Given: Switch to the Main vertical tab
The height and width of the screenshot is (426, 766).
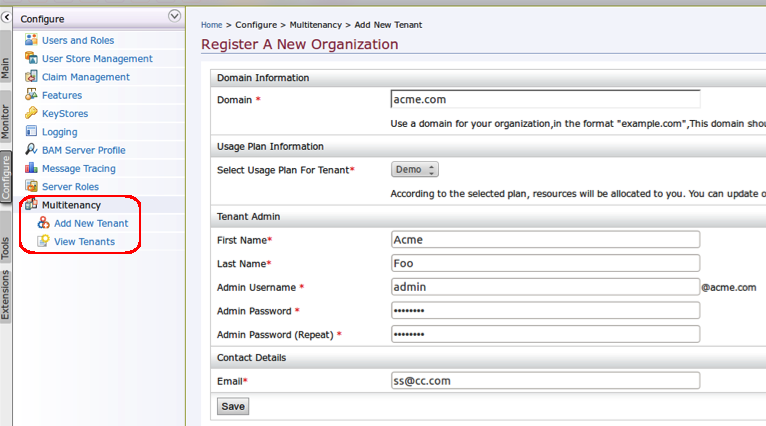Looking at the screenshot, I should (x=6, y=67).
